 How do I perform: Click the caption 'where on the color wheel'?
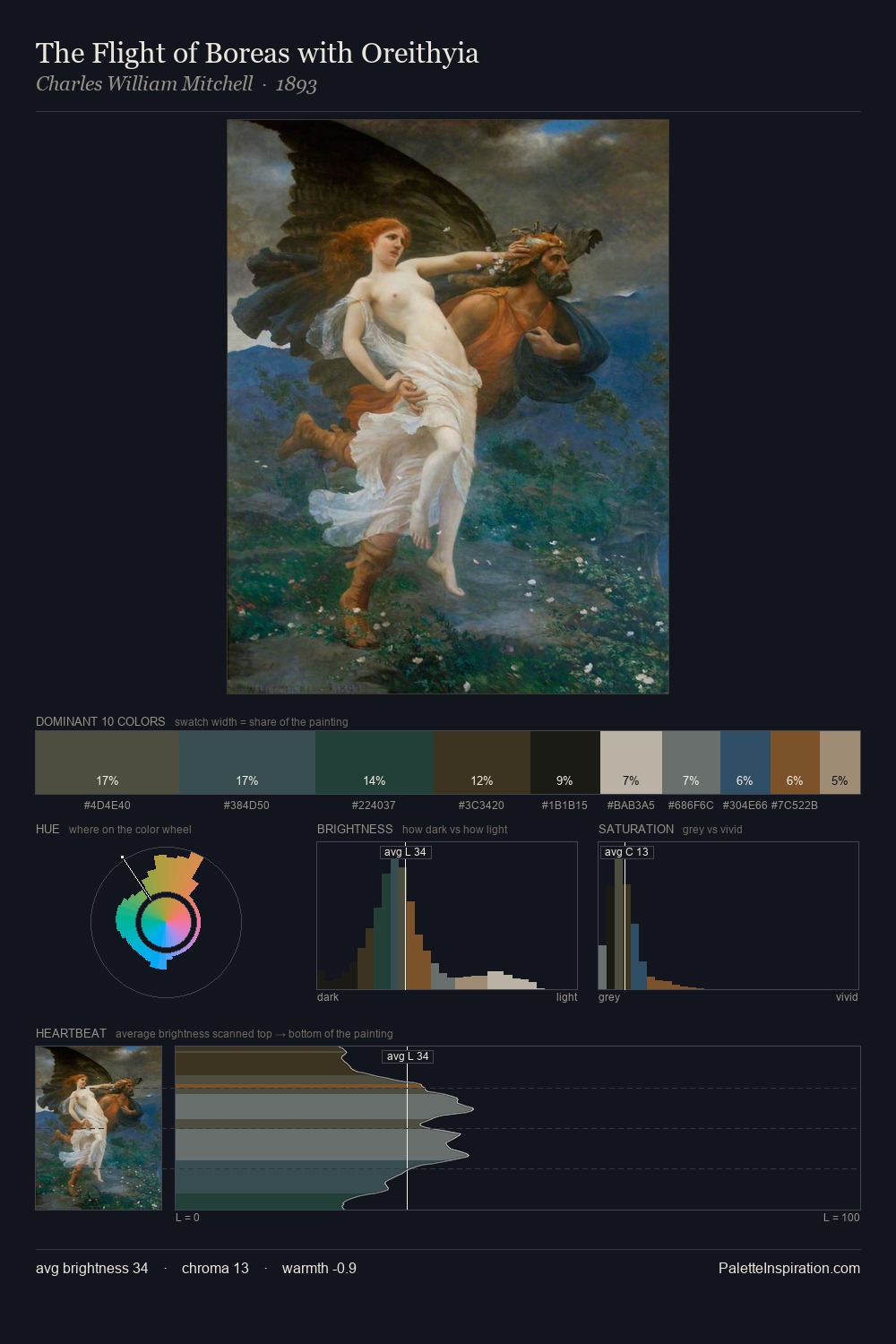[130, 830]
